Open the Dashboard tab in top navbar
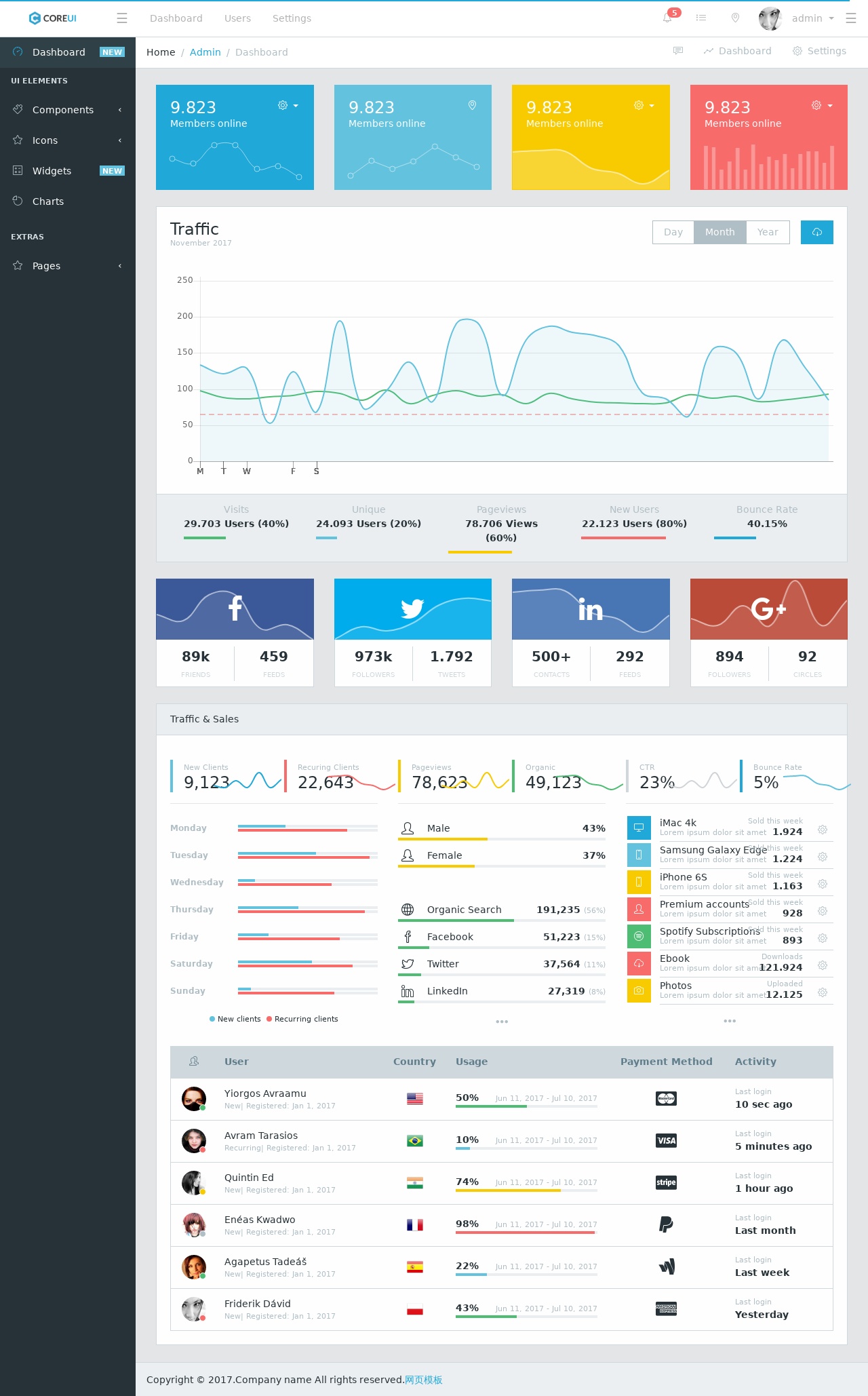868x1396 pixels. [176, 18]
